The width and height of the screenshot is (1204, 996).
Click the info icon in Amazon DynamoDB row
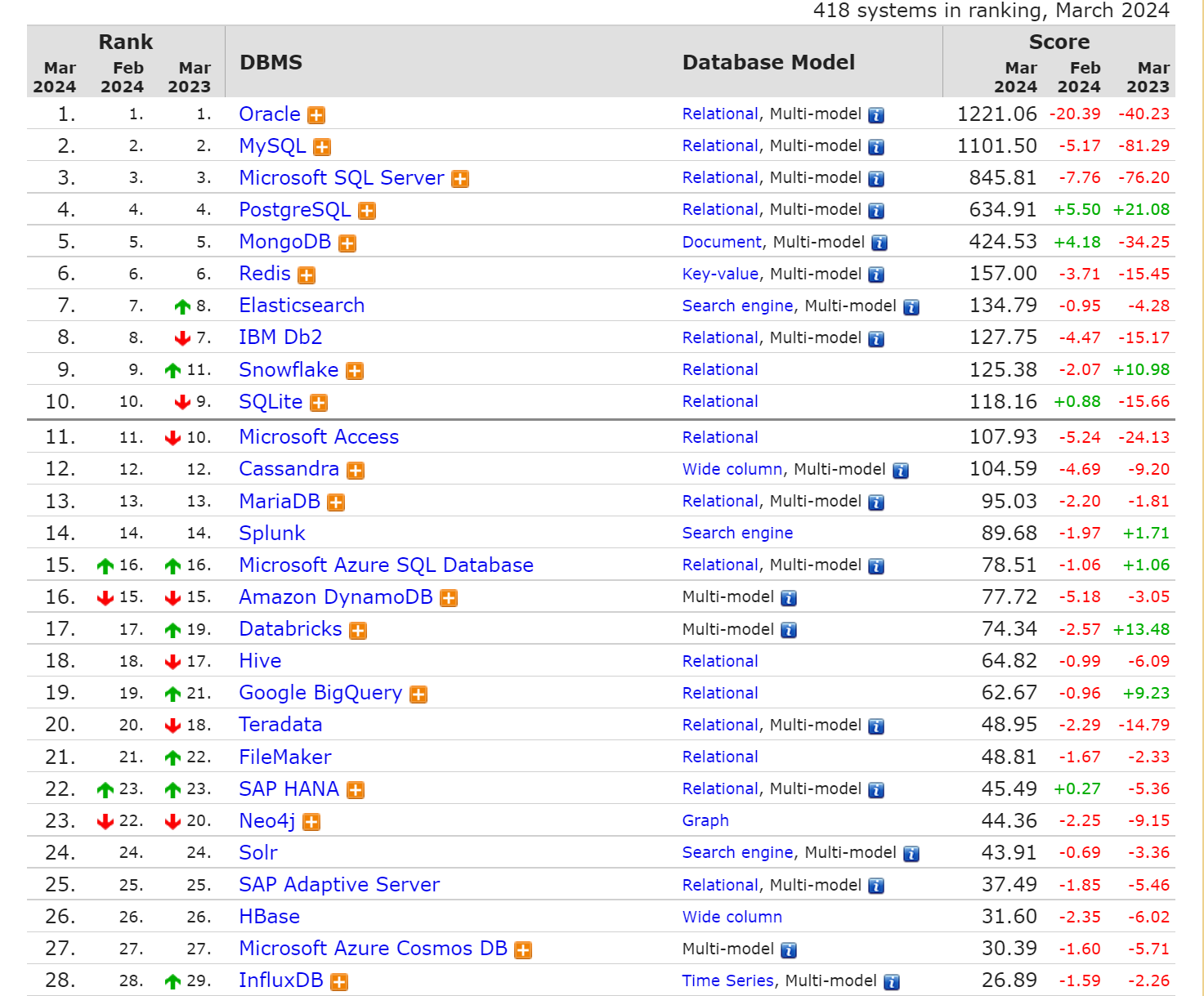click(x=789, y=598)
